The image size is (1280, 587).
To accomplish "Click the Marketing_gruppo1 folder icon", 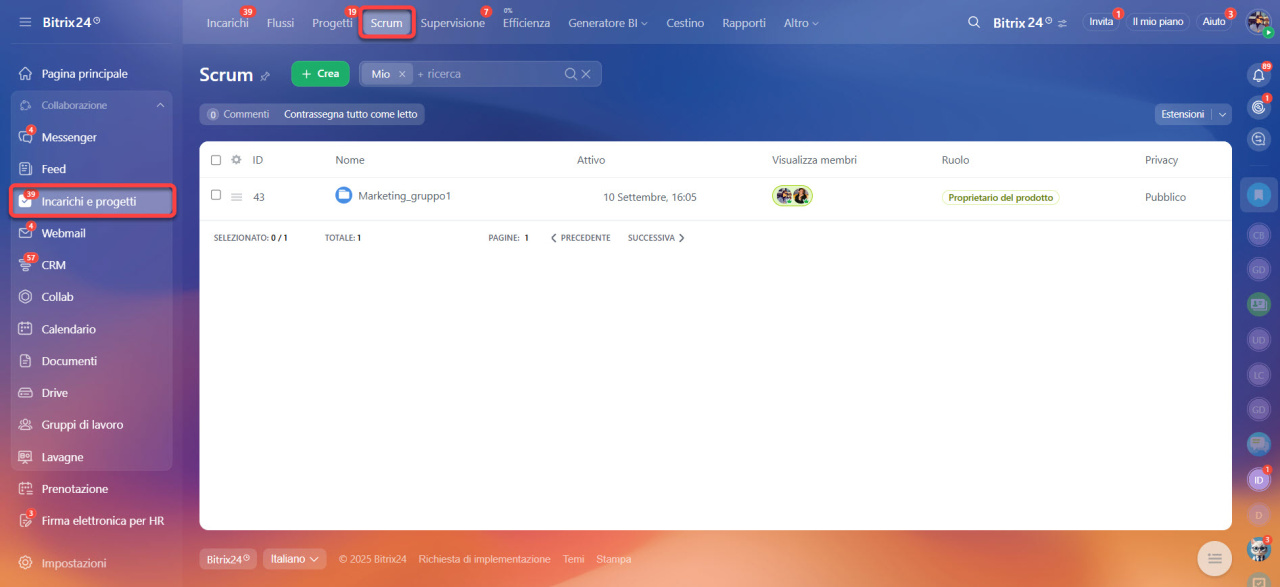I will 344,196.
